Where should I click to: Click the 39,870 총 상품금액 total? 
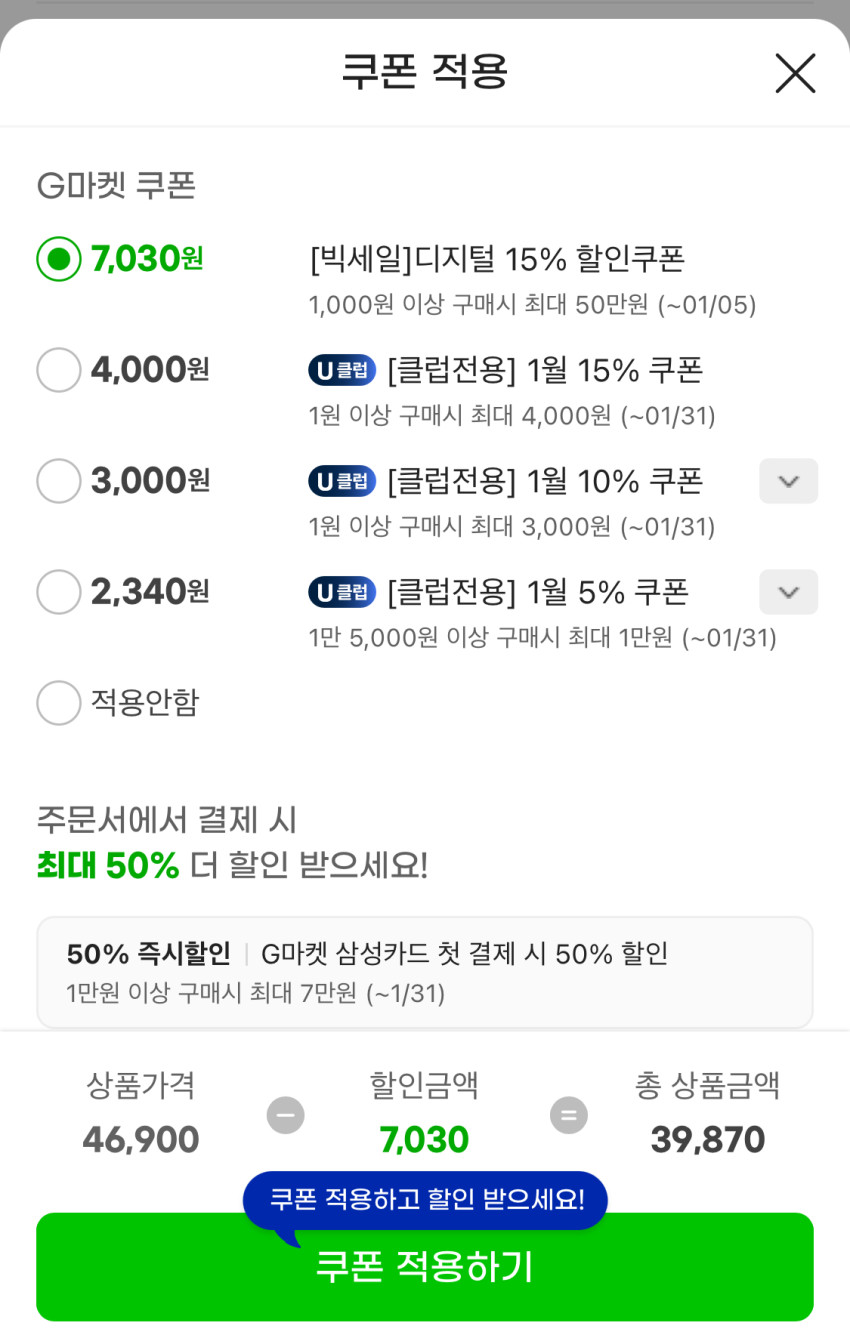[x=707, y=1139]
